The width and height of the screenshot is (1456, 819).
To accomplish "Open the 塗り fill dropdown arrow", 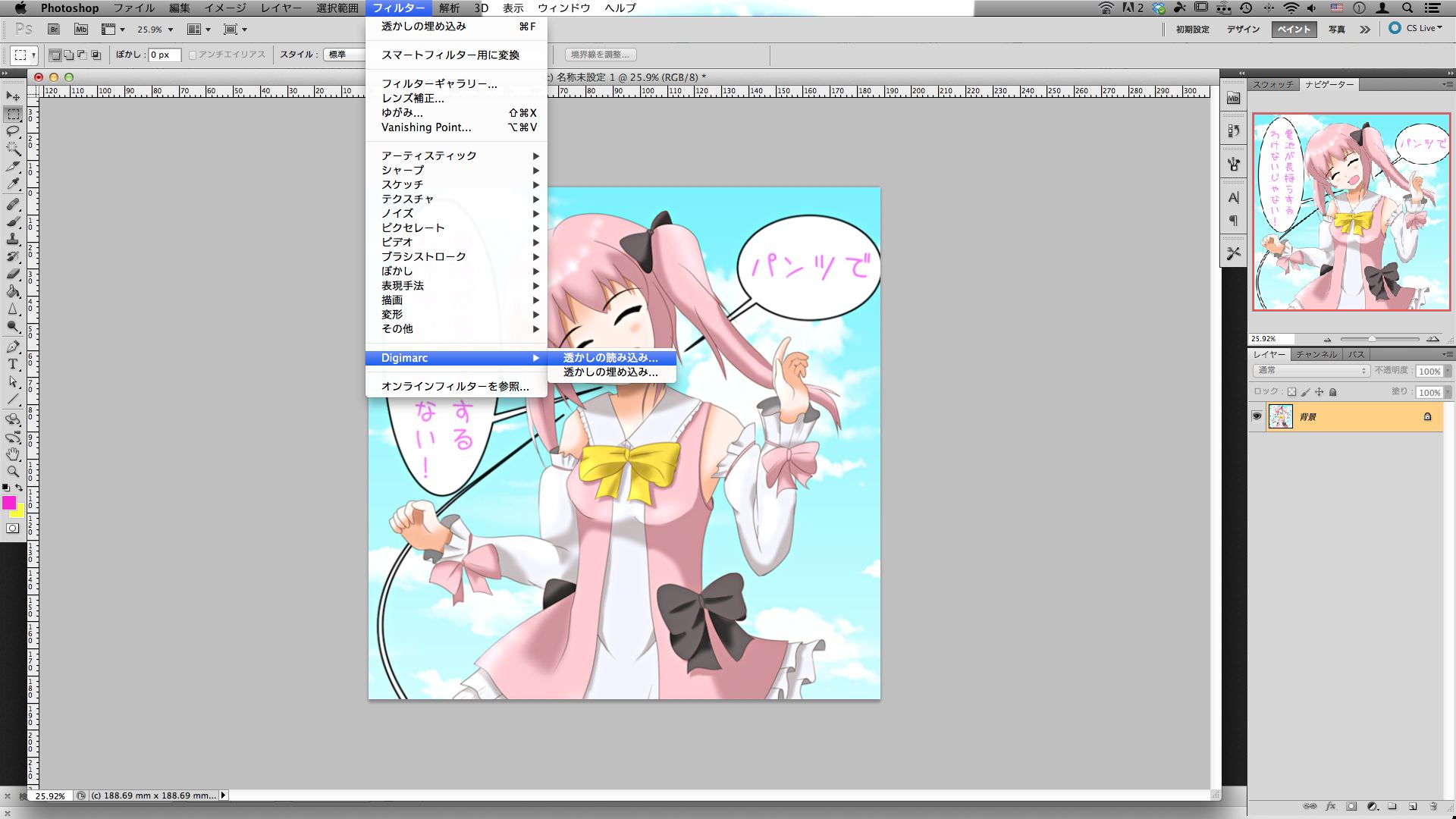I will pyautogui.click(x=1447, y=392).
